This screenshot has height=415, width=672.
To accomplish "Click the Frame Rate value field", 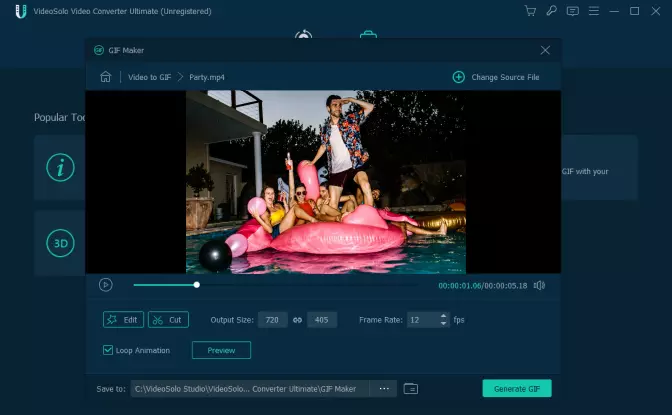I will (423, 320).
